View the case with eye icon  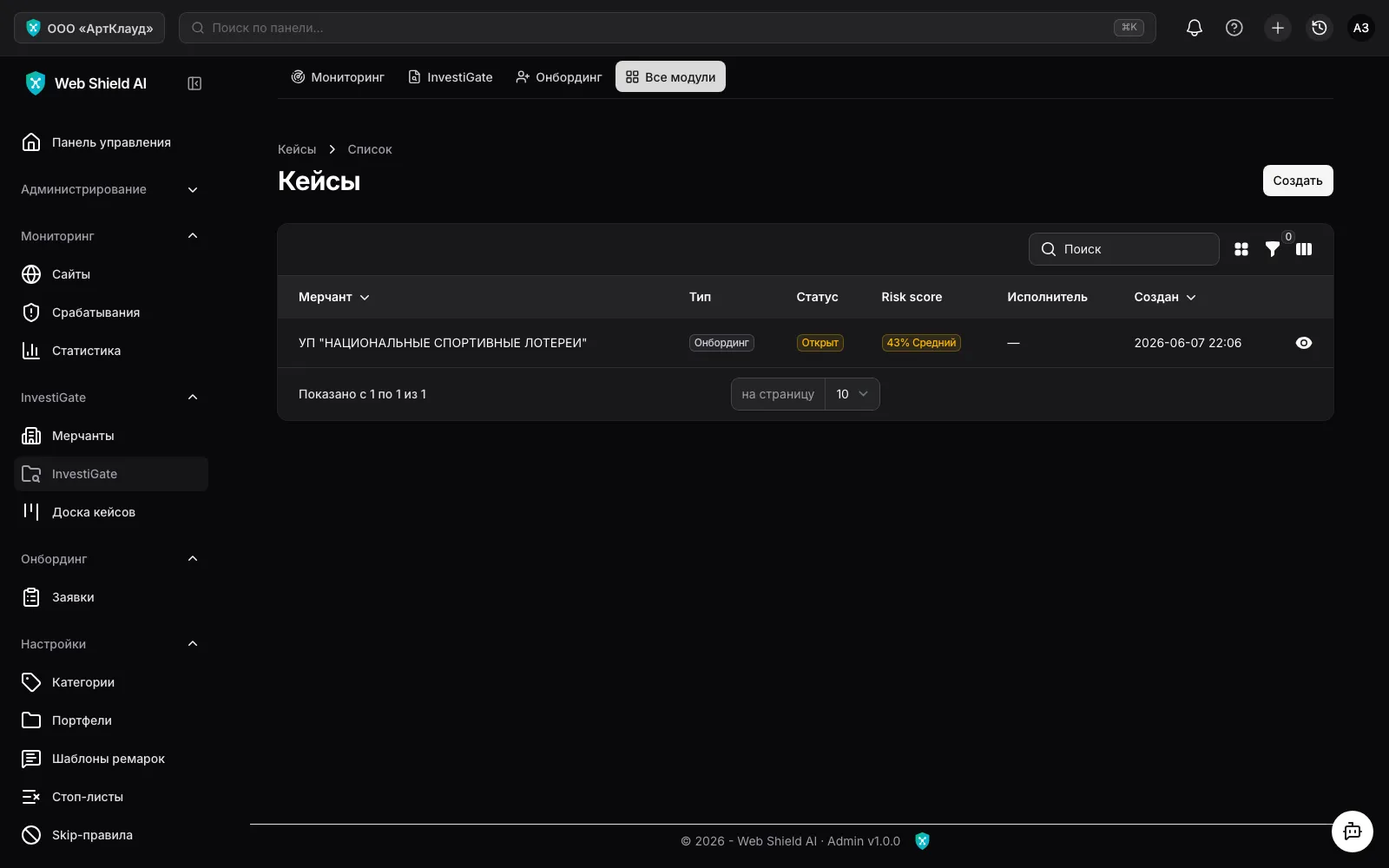(x=1303, y=343)
